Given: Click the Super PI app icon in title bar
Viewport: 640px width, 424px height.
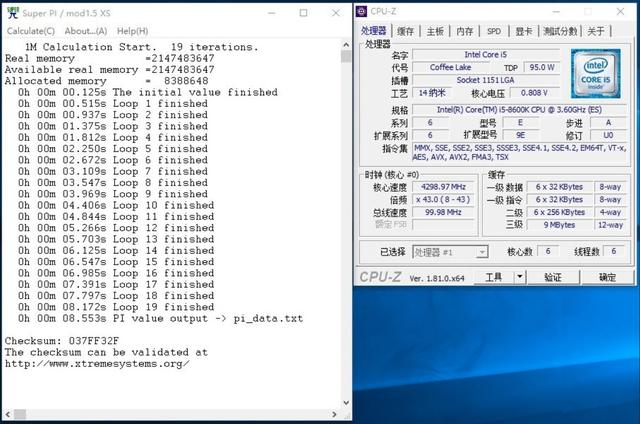Looking at the screenshot, I should point(13,13).
